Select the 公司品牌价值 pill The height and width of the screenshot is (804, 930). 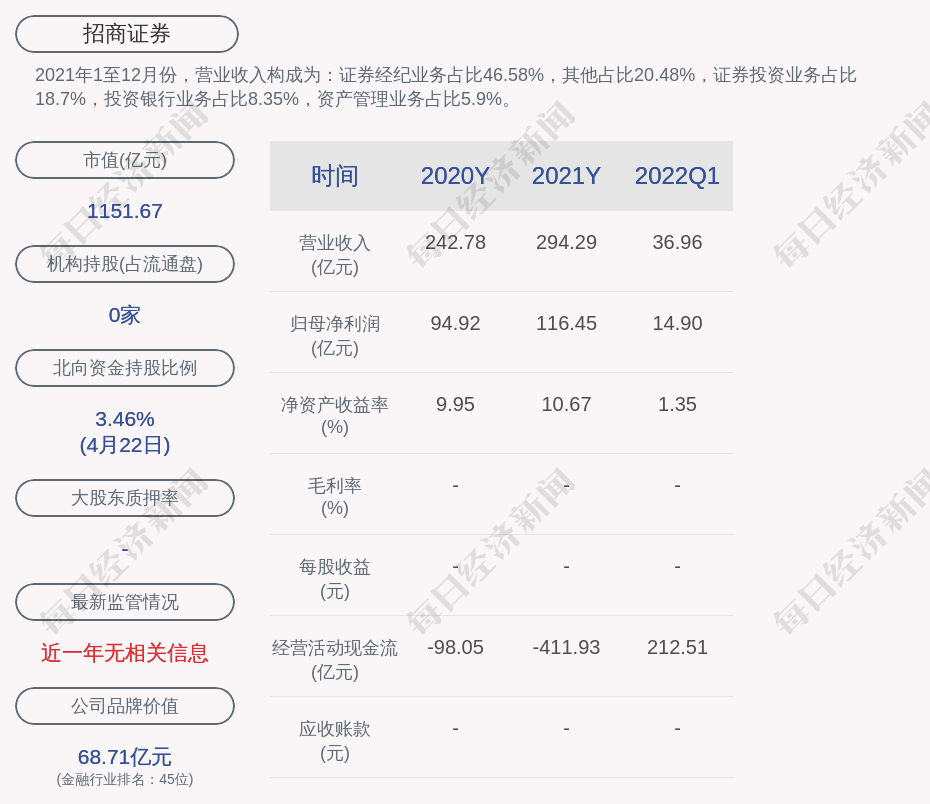click(x=125, y=706)
